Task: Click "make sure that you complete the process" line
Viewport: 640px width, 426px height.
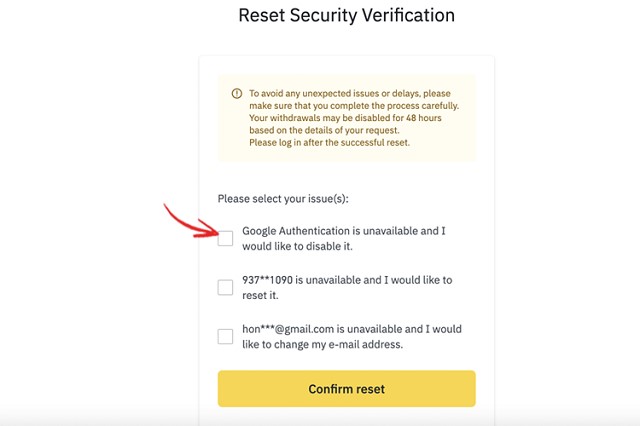Action: pyautogui.click(x=354, y=106)
